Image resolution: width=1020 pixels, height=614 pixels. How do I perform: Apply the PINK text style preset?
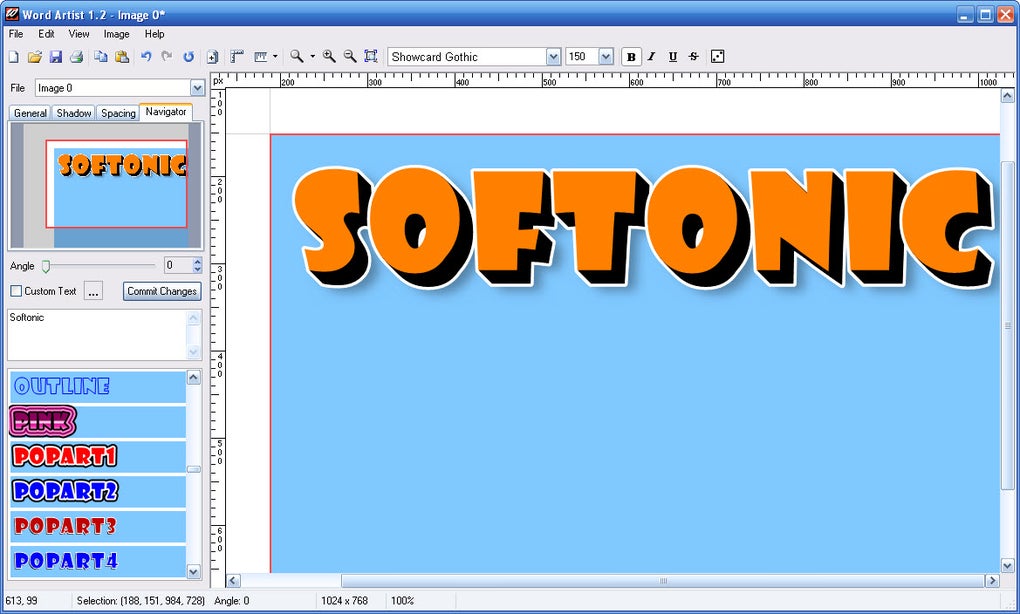(x=98, y=421)
